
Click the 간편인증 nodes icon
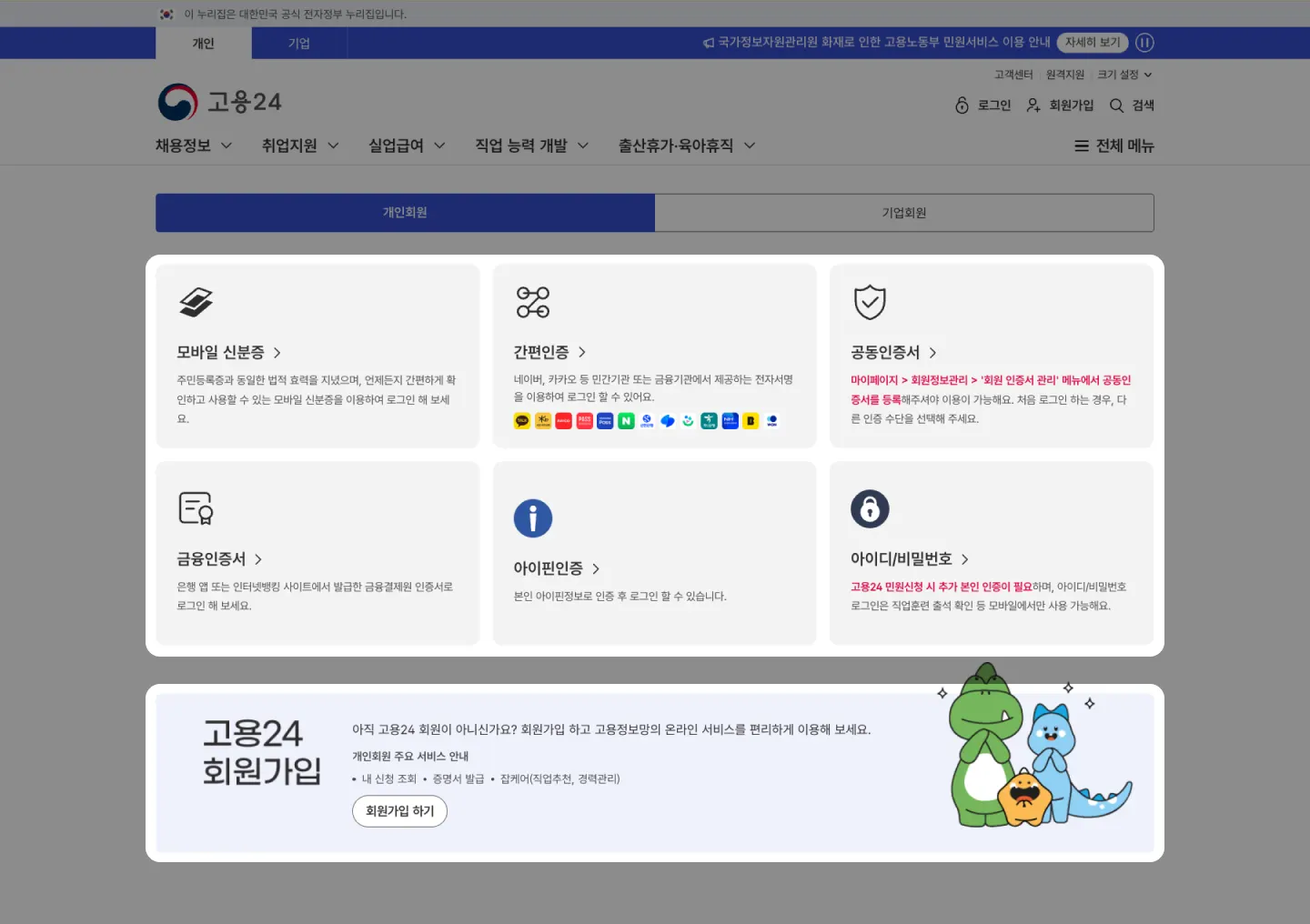coord(533,302)
